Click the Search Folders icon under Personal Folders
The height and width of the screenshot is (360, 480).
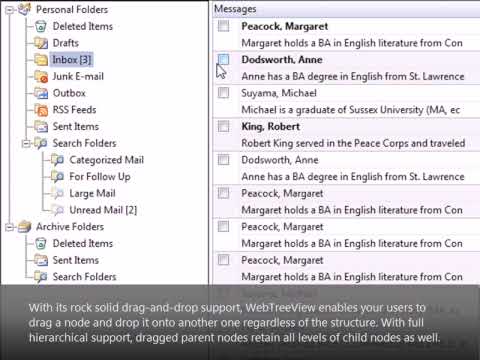pyautogui.click(x=41, y=143)
